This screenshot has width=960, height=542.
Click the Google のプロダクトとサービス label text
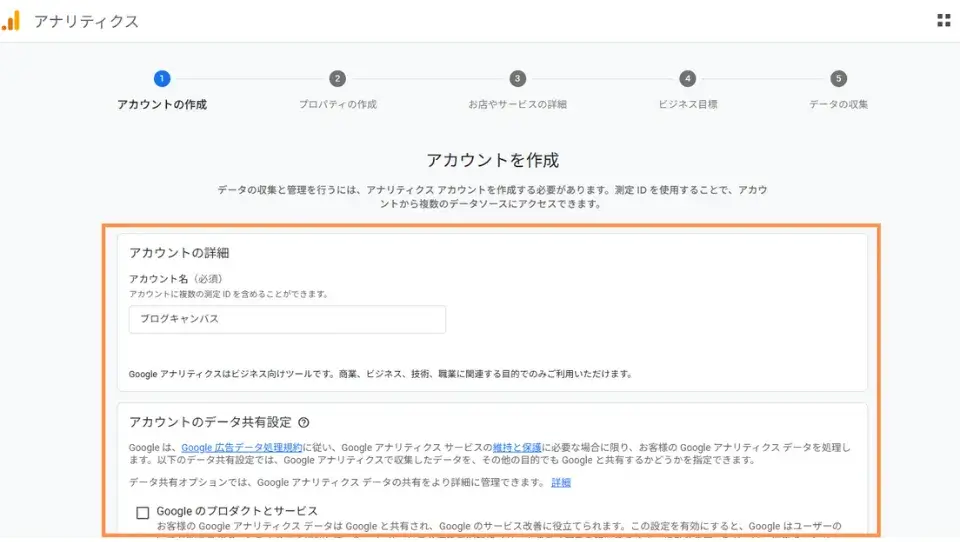tap(237, 511)
